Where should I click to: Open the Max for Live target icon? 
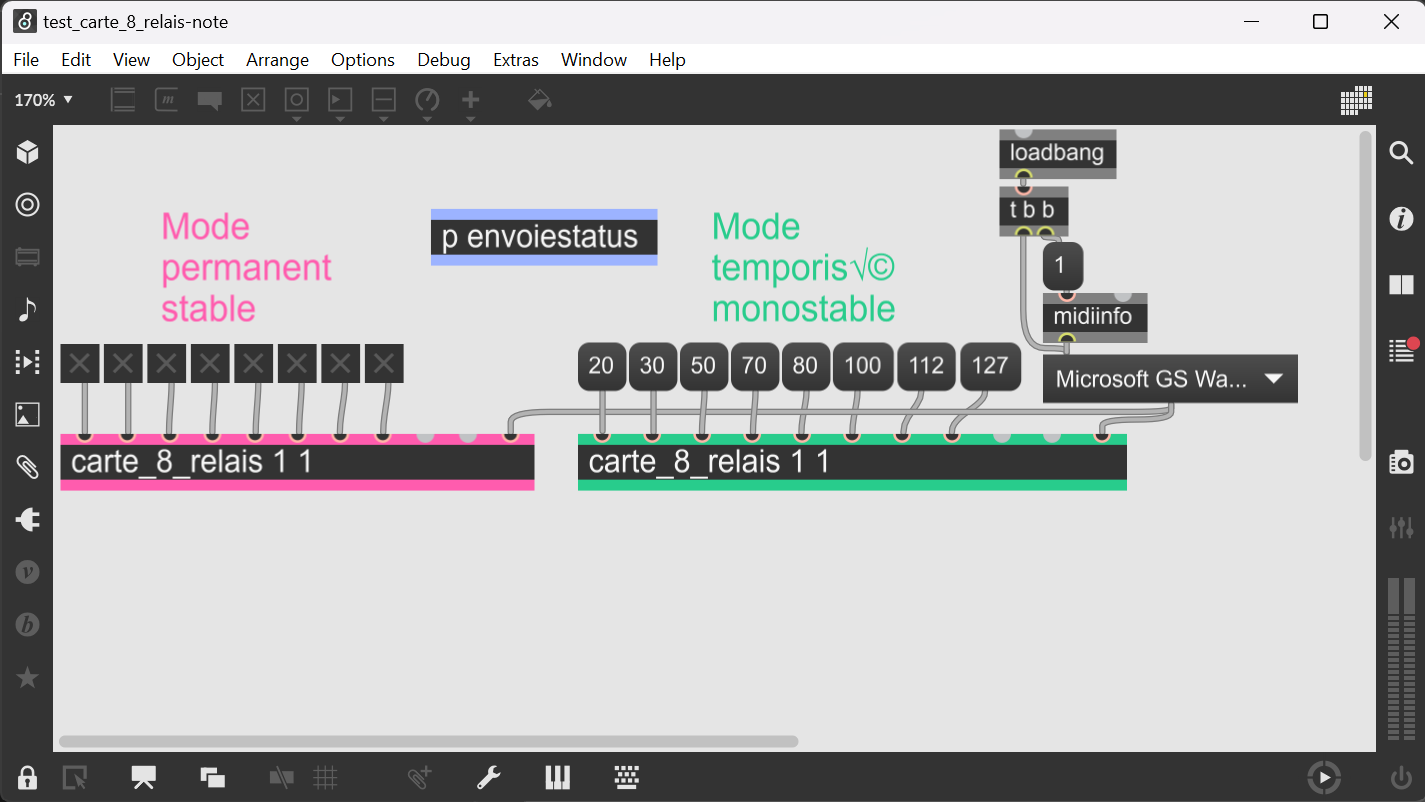(x=27, y=205)
